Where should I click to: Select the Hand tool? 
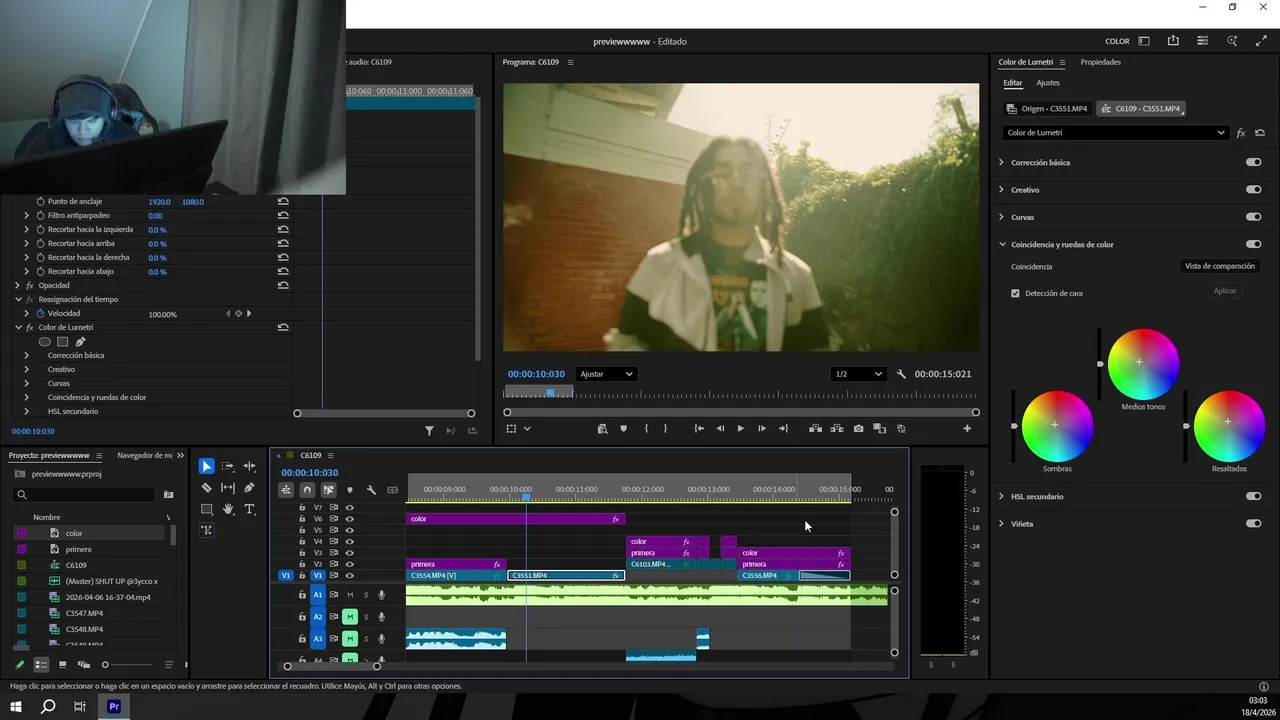click(x=228, y=509)
